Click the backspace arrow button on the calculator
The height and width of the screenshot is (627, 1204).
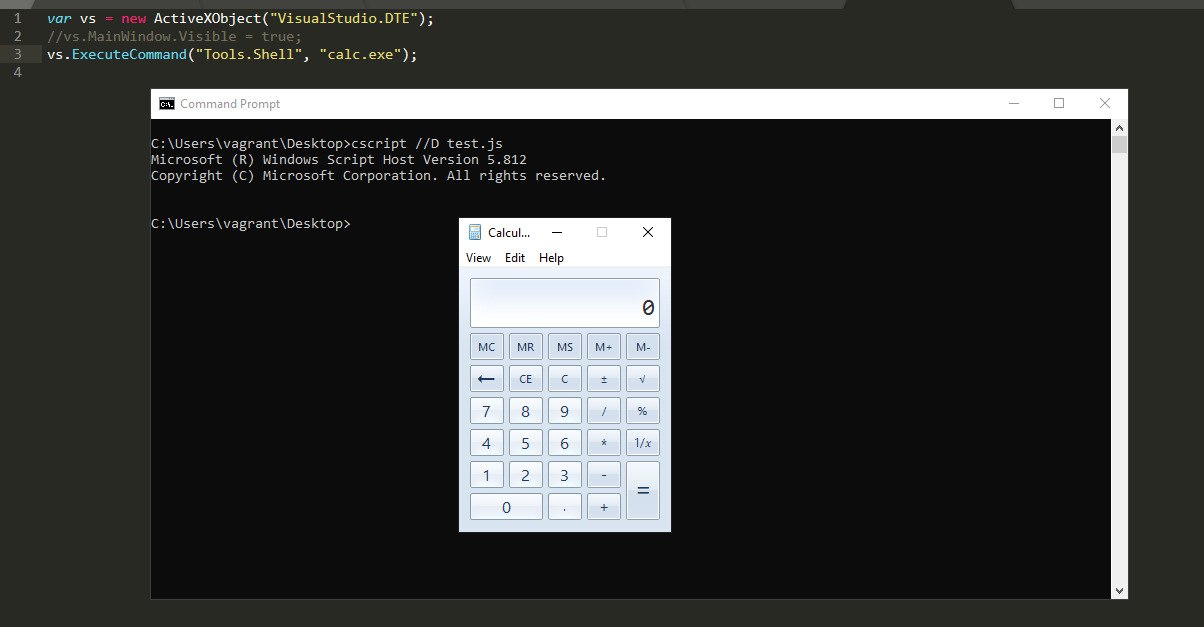click(x=486, y=378)
